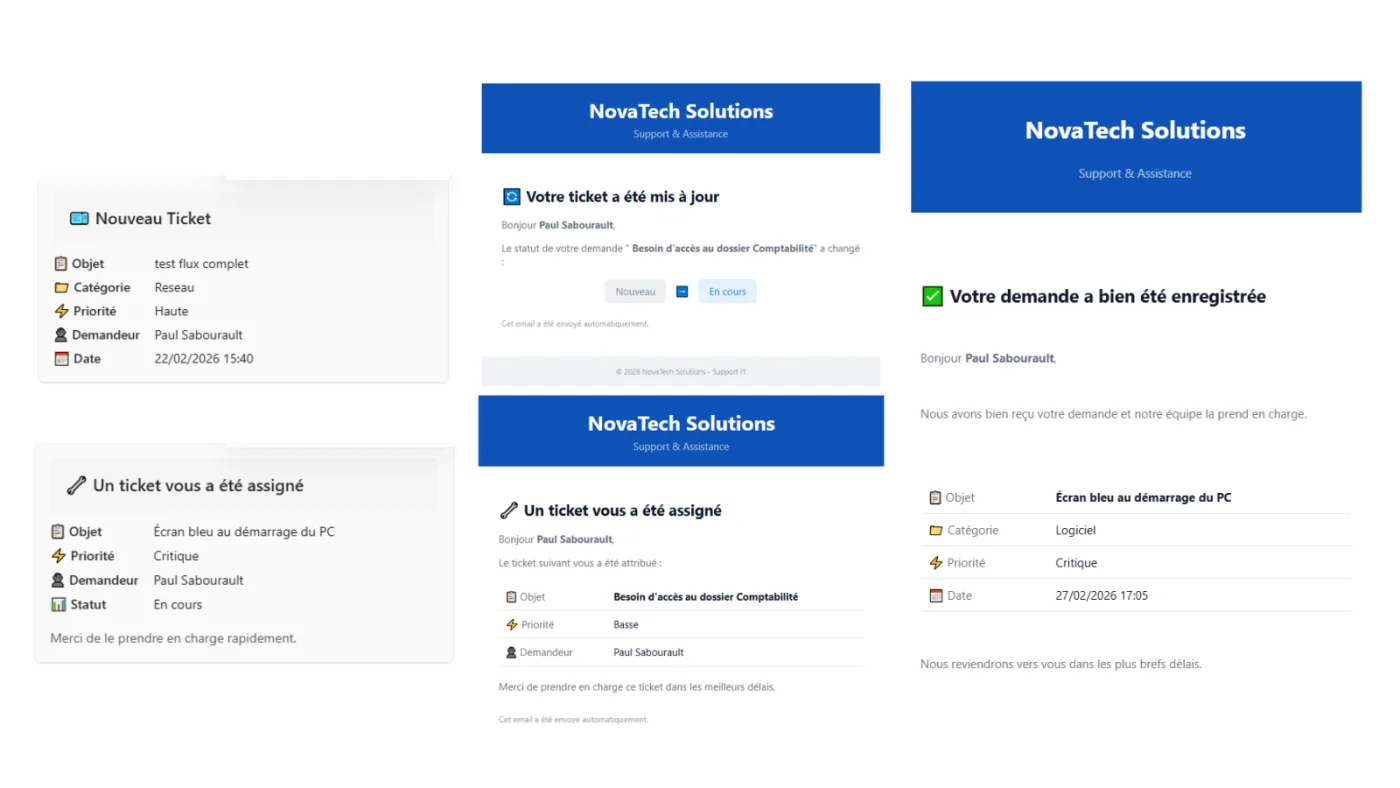
Task: Click the calendar icon beside "27/02/2026 17:05"
Action: point(936,596)
